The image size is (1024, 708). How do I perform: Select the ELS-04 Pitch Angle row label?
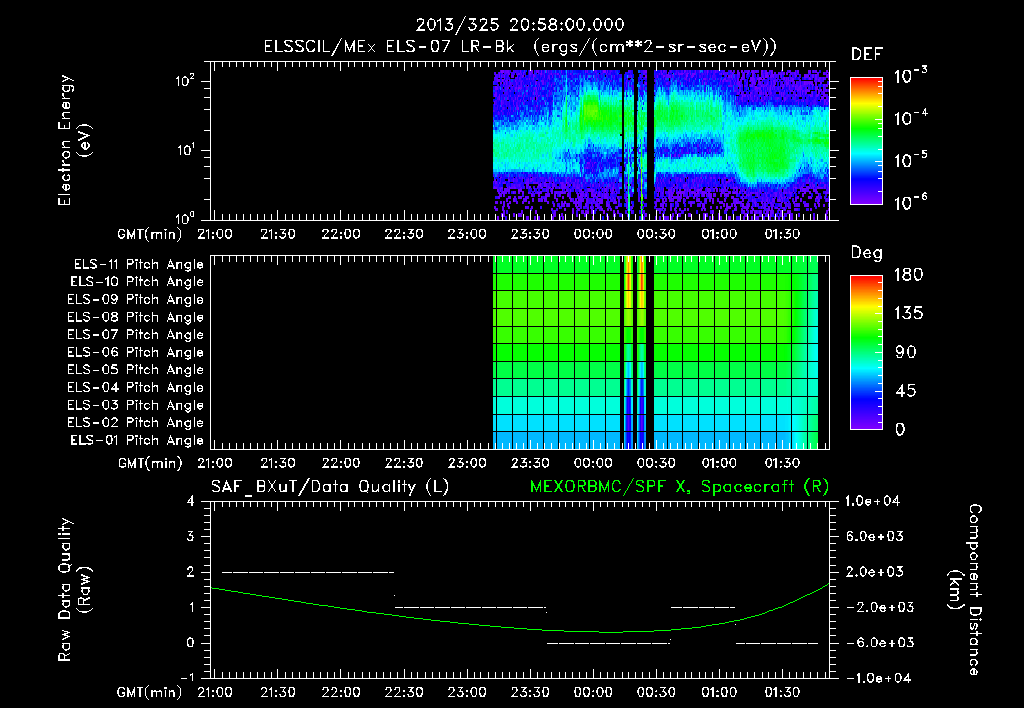click(x=135, y=388)
